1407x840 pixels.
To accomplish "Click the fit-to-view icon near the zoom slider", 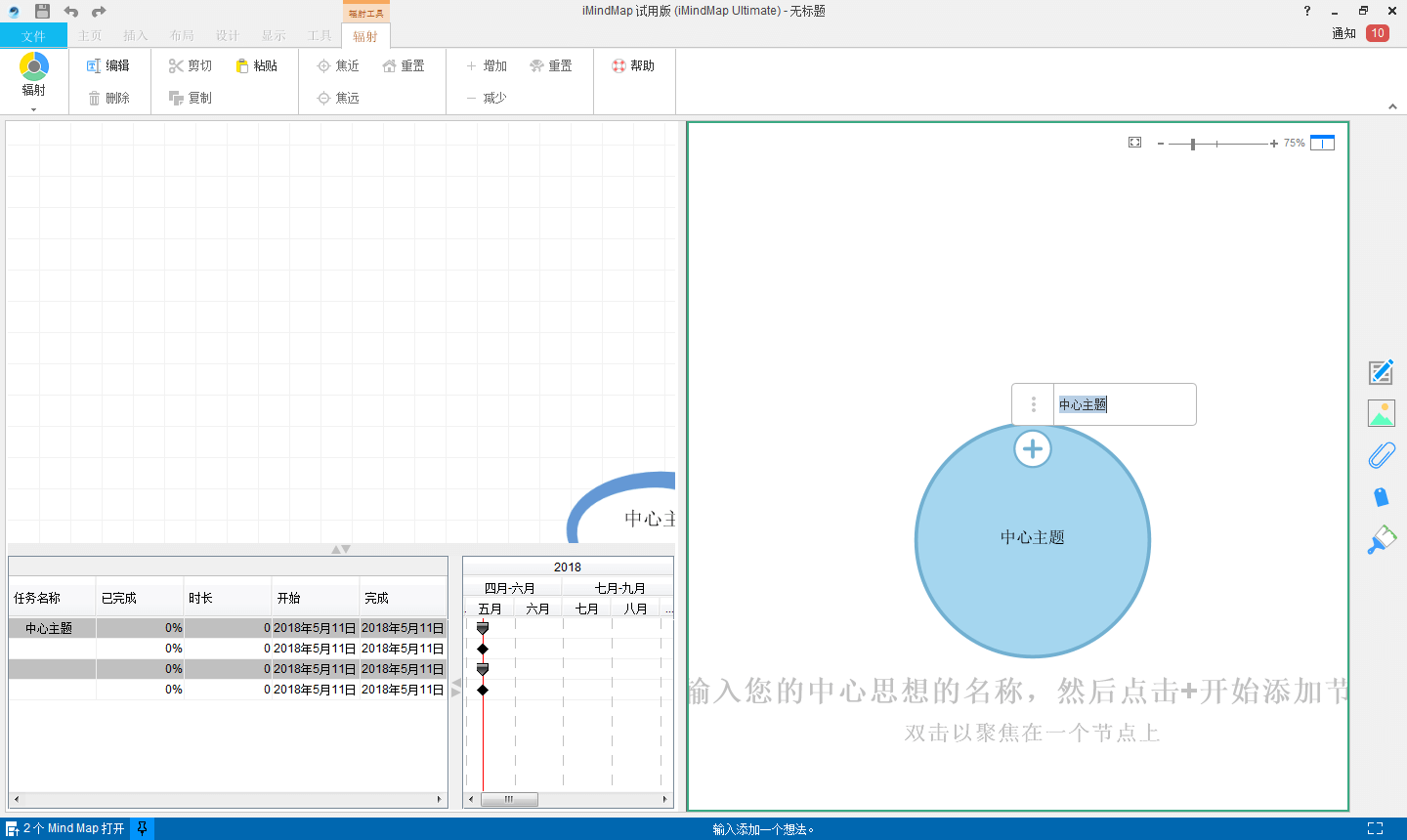I will 1133,142.
